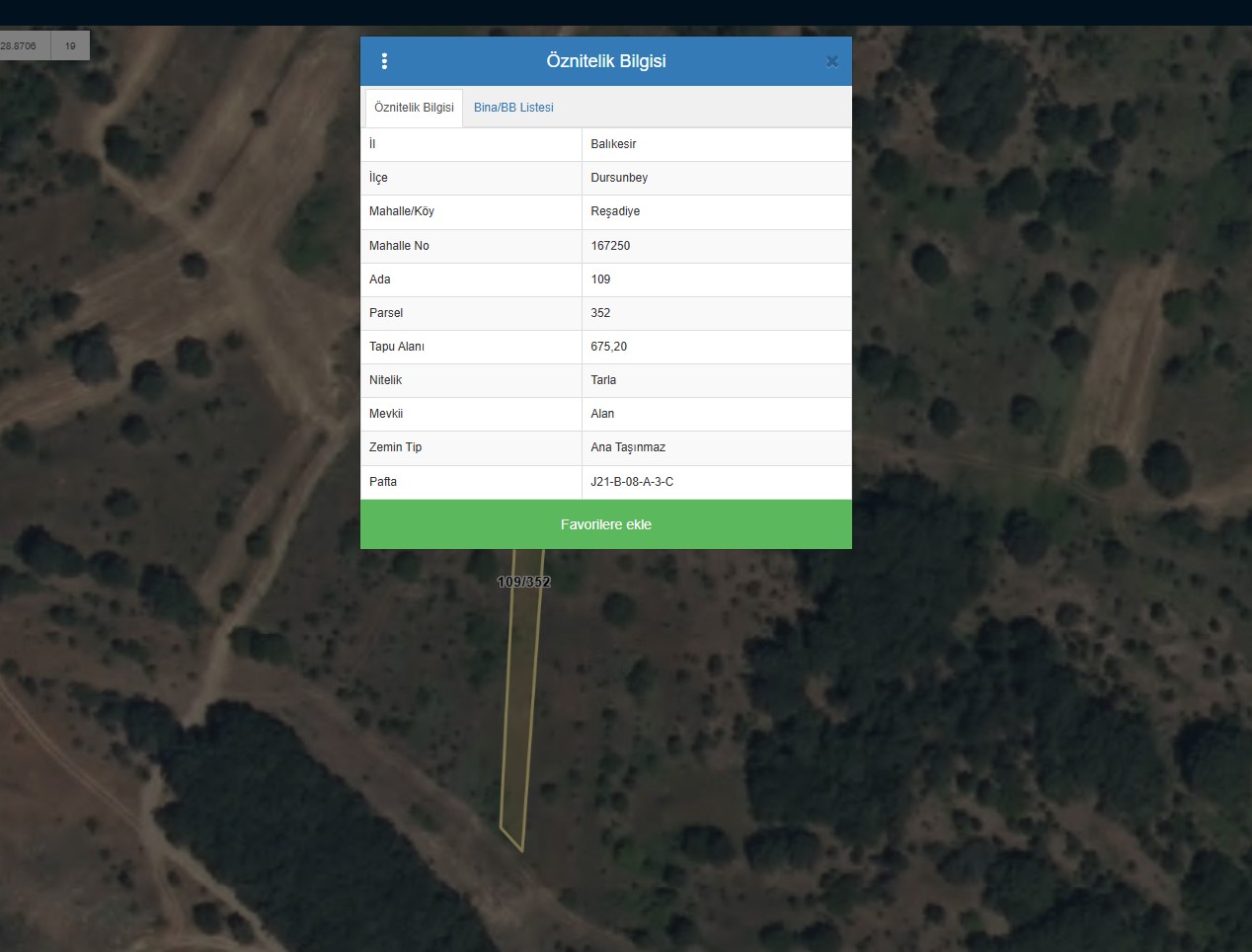Click the Tapu Alanı value 675,20
Viewport: 1252px width, 952px height.
[608, 347]
